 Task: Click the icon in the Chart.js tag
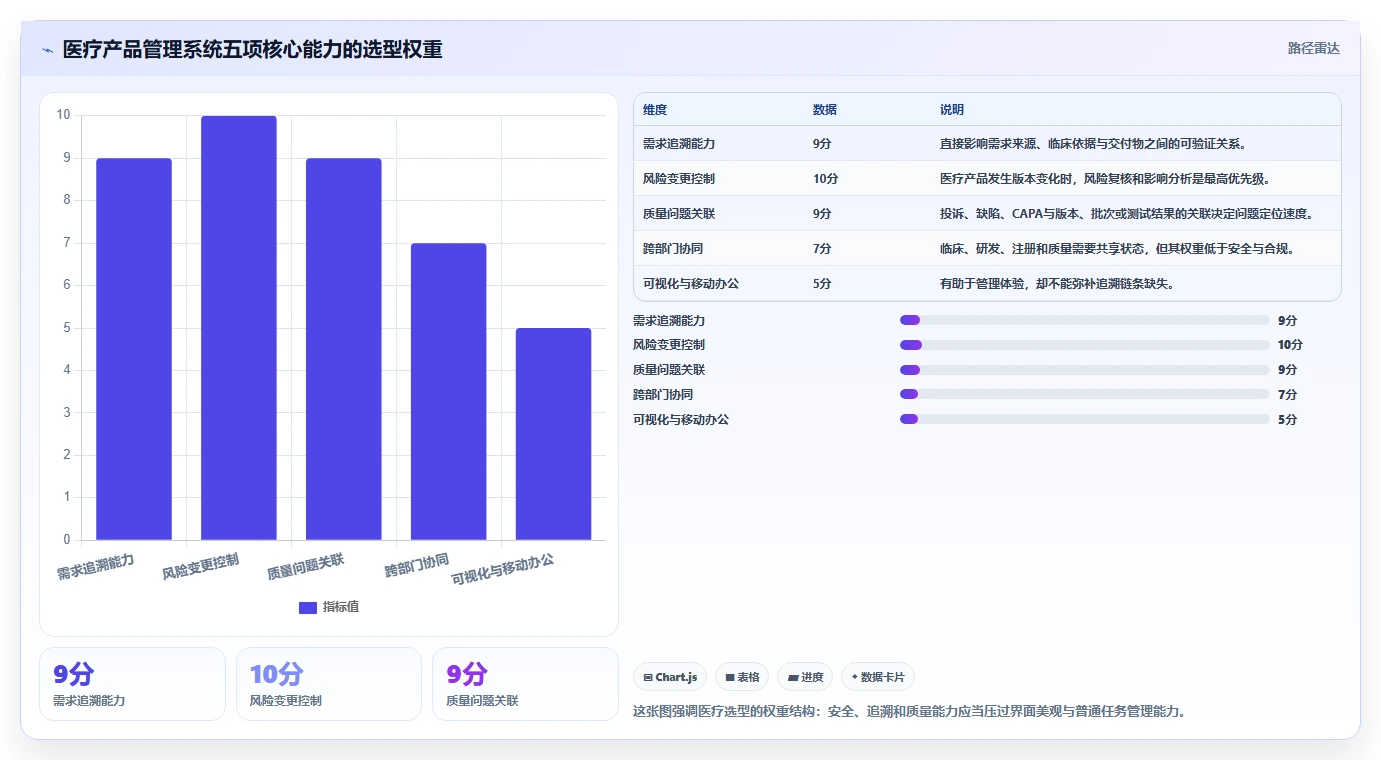(x=648, y=677)
